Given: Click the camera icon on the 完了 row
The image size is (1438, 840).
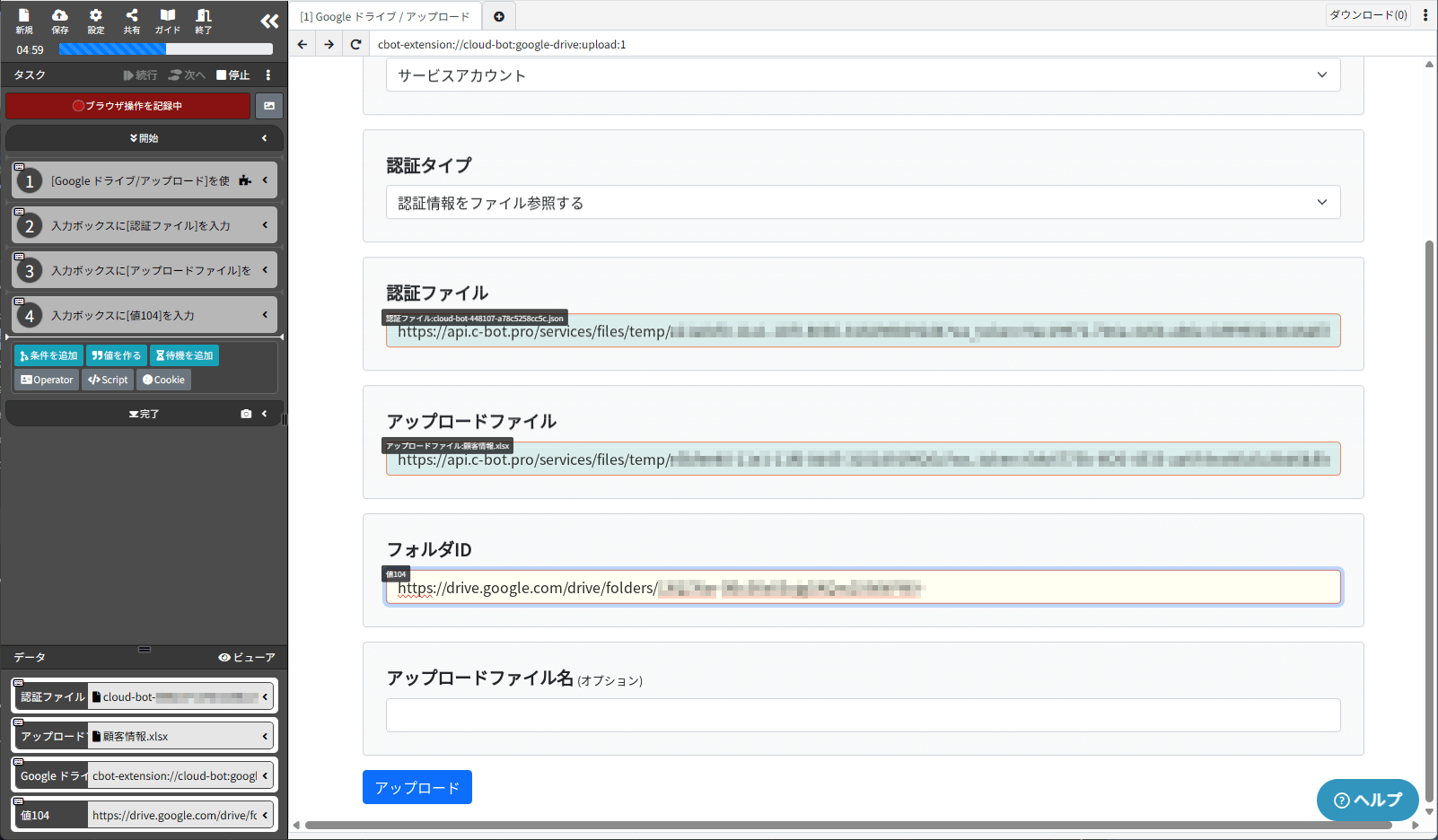Looking at the screenshot, I should coord(246,414).
